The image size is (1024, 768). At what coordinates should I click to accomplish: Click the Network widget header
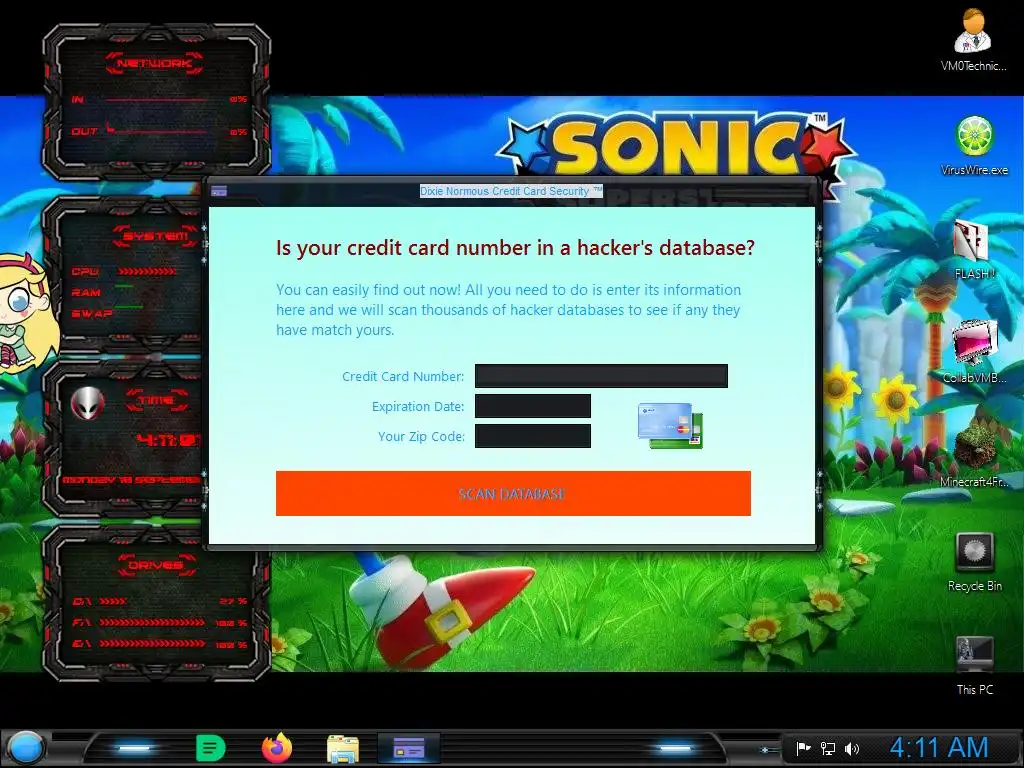click(154, 63)
